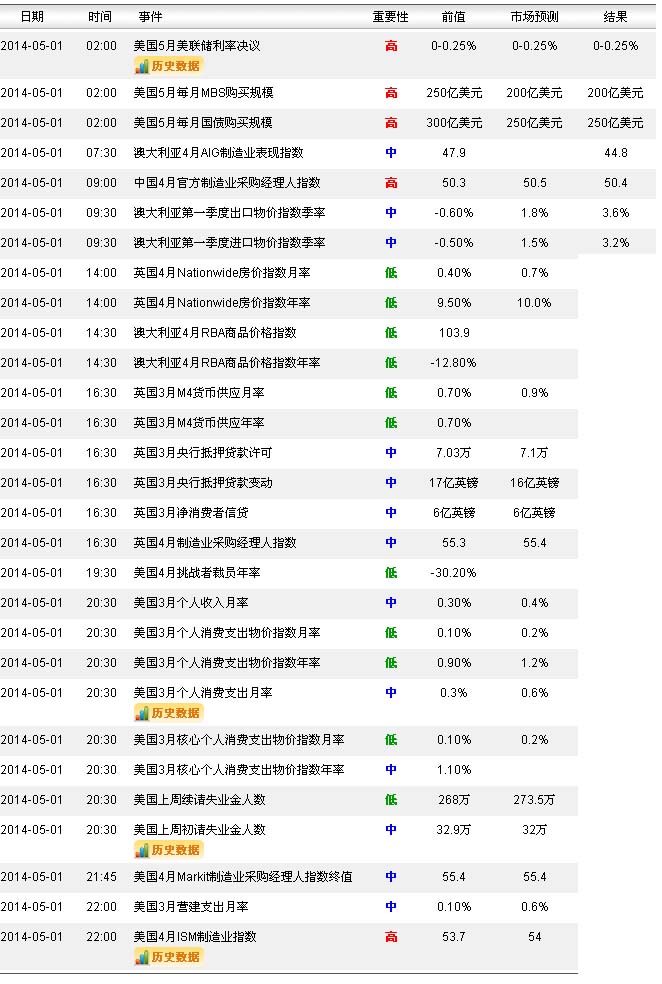Open 历史数据 under 美国上周初请失业金人数
This screenshot has width=662, height=984.
pos(169,850)
